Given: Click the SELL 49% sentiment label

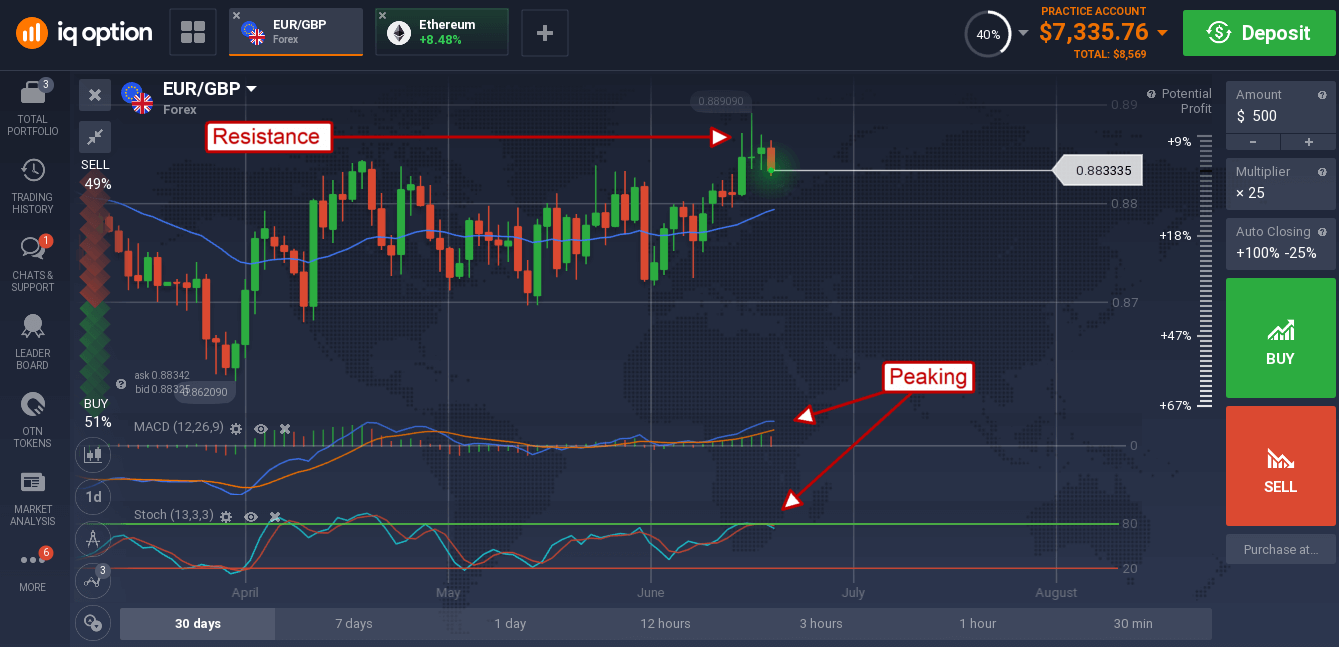Looking at the screenshot, I should 96,175.
